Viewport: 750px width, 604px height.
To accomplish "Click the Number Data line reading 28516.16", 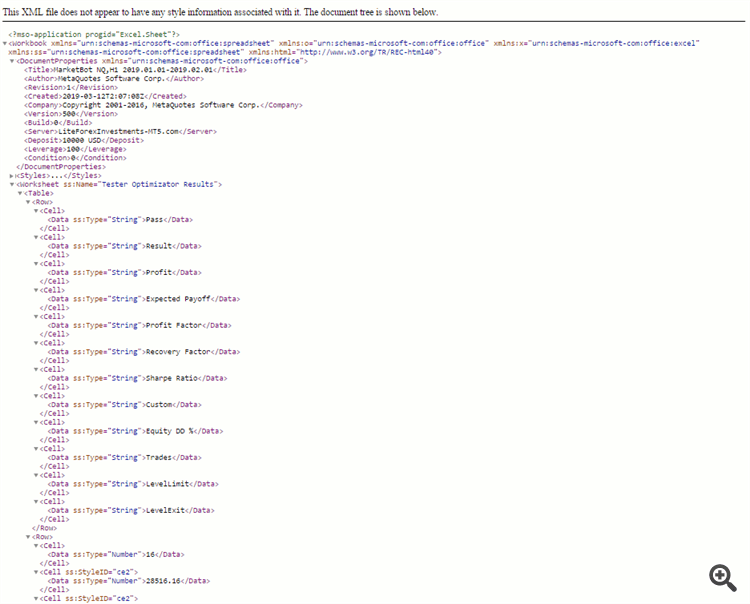I will click(129, 581).
